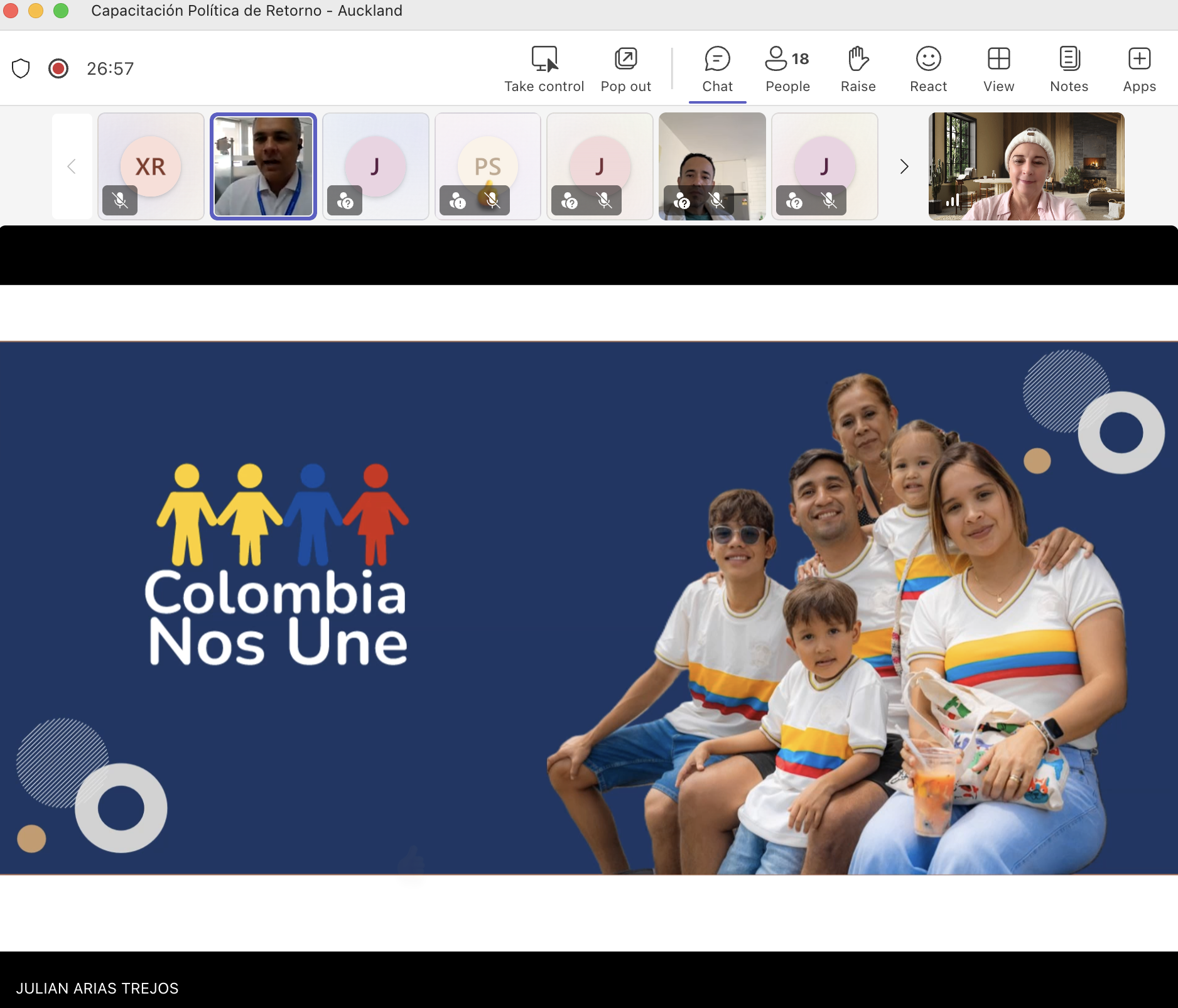Close the meeting window with red button
This screenshot has width=1178, height=1008.
(x=11, y=11)
